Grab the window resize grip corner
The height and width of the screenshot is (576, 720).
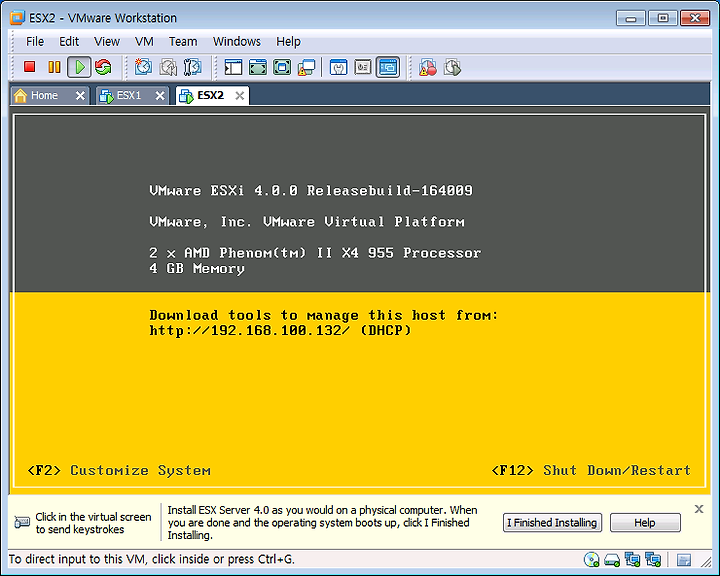(x=706, y=561)
